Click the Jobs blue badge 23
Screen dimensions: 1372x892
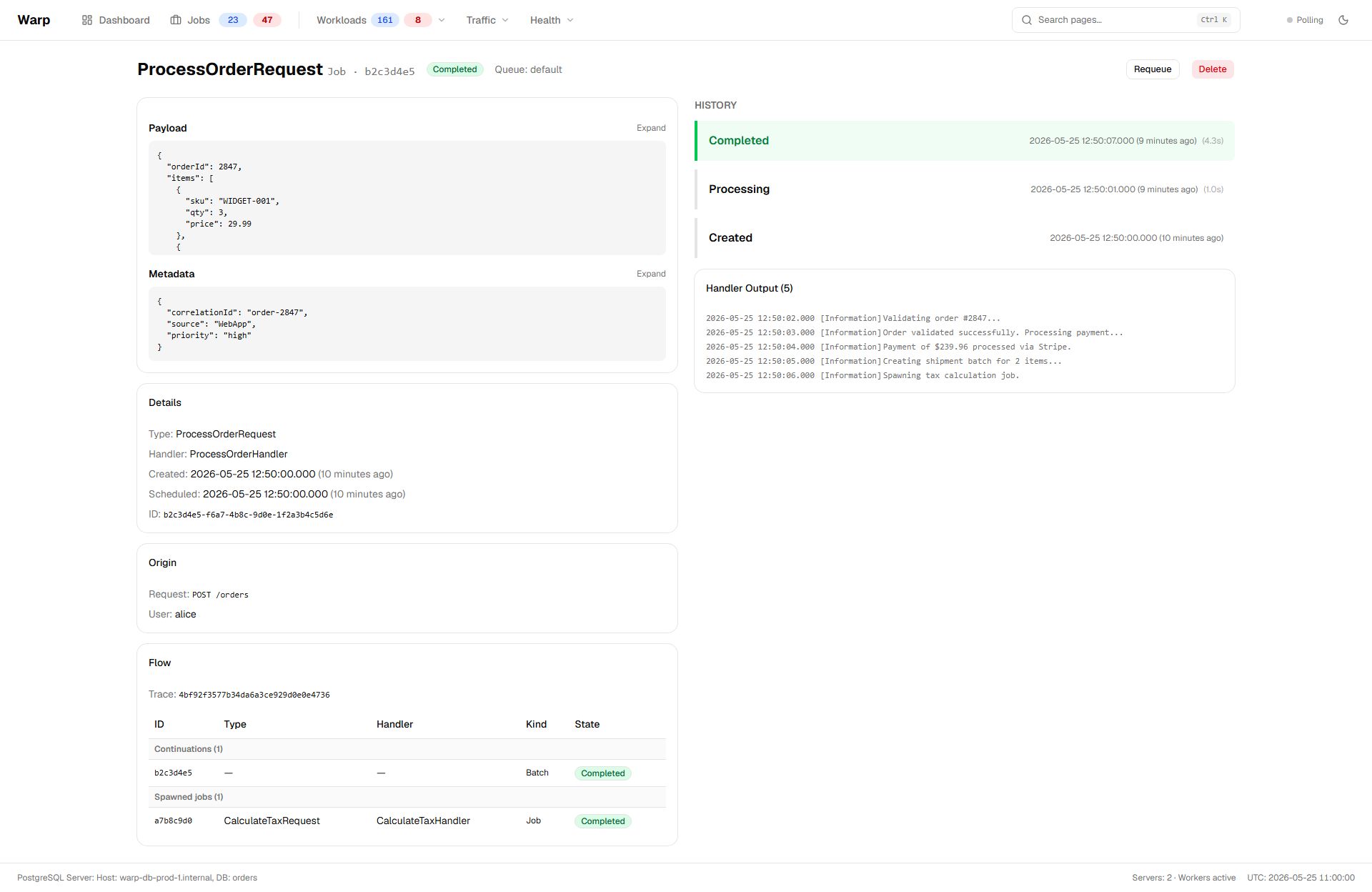[x=233, y=20]
